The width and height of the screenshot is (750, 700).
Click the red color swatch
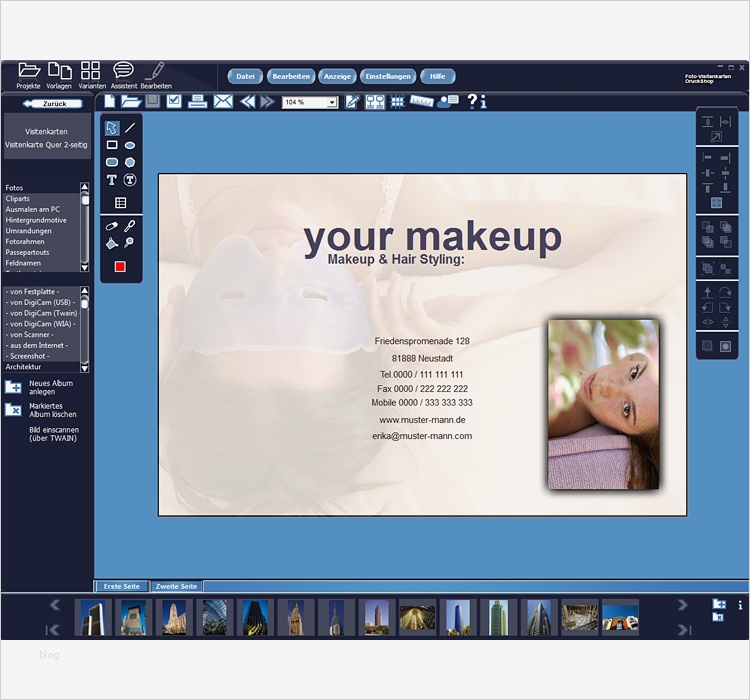[121, 267]
